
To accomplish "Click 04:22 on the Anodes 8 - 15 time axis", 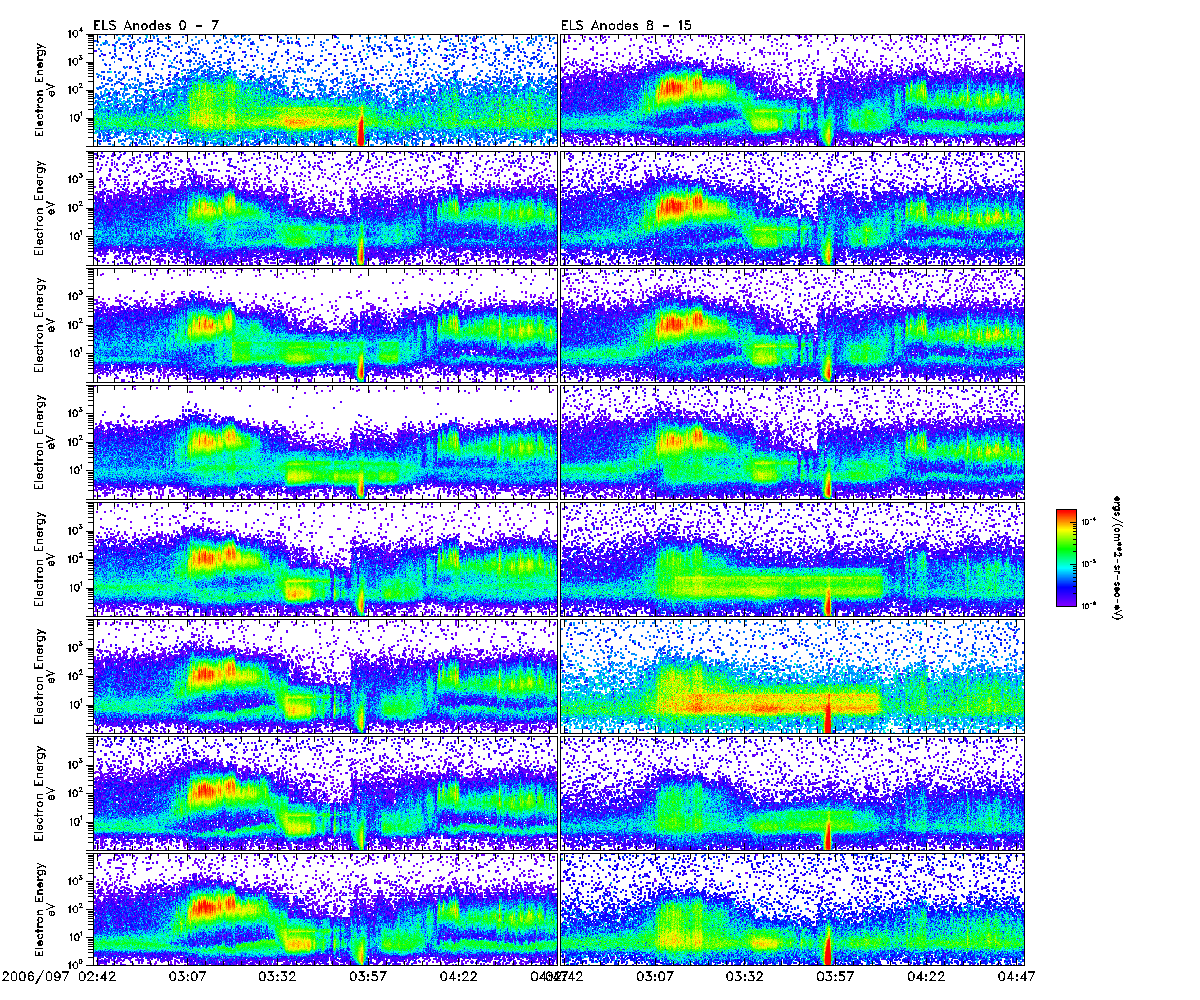I will (x=924, y=975).
